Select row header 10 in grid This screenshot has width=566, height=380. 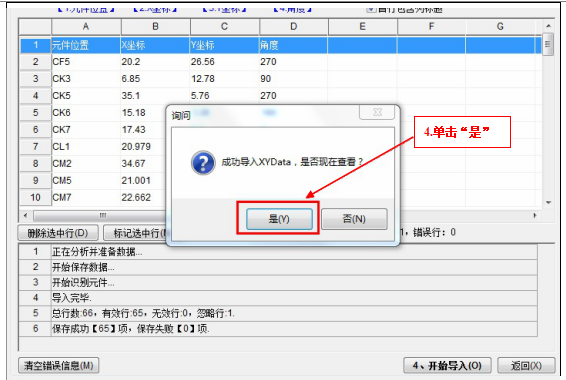coord(35,197)
